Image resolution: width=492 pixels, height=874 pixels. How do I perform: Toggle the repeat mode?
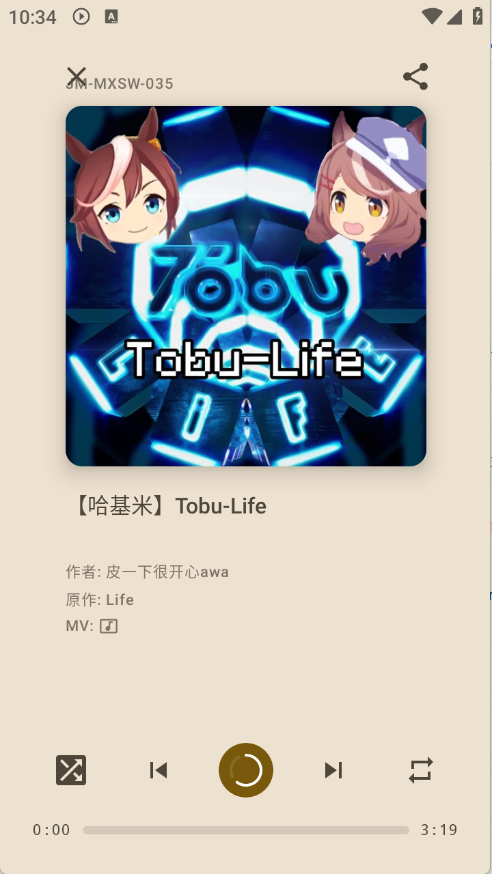[x=421, y=770]
